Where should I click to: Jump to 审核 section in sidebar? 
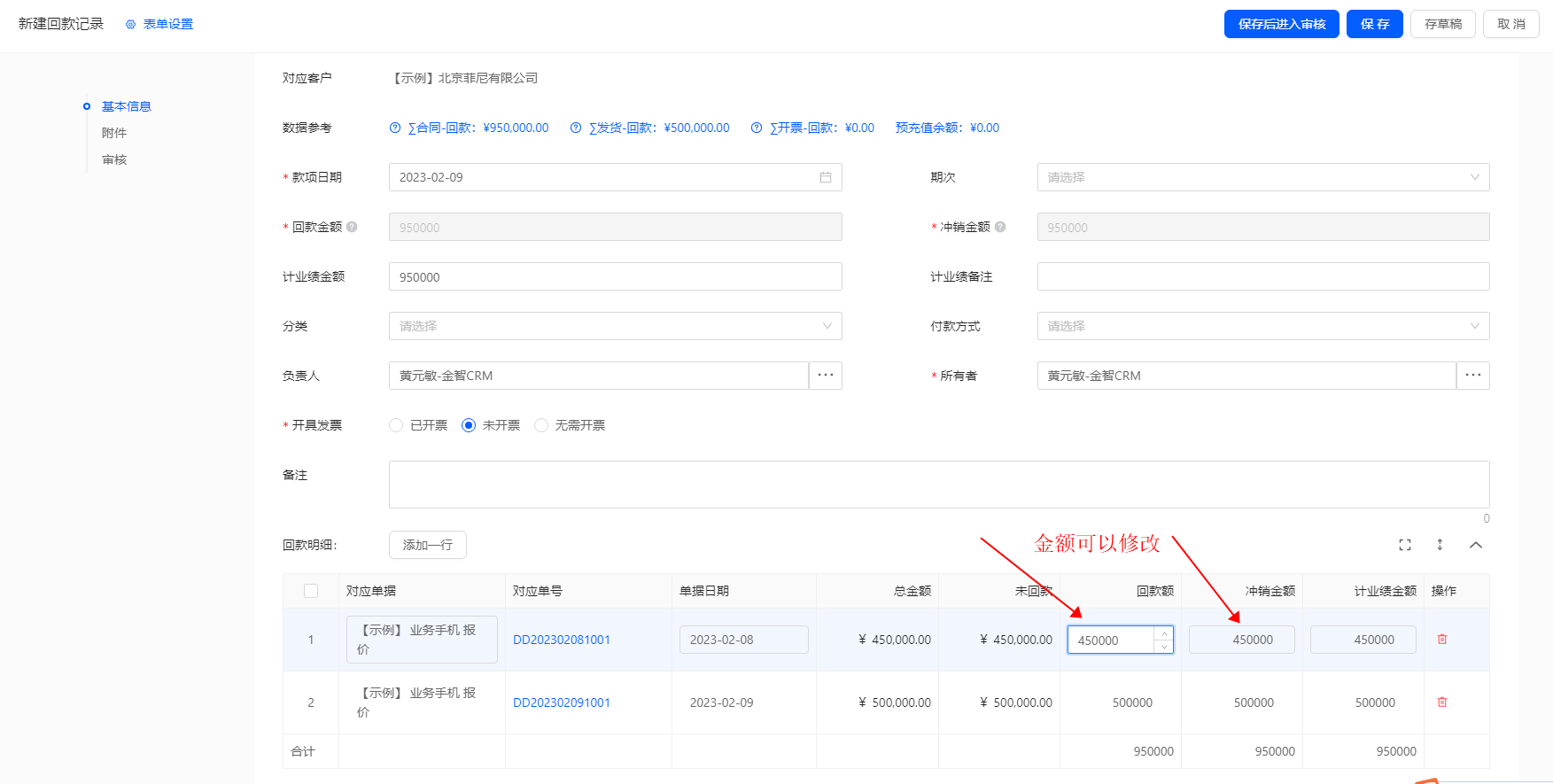pos(114,159)
